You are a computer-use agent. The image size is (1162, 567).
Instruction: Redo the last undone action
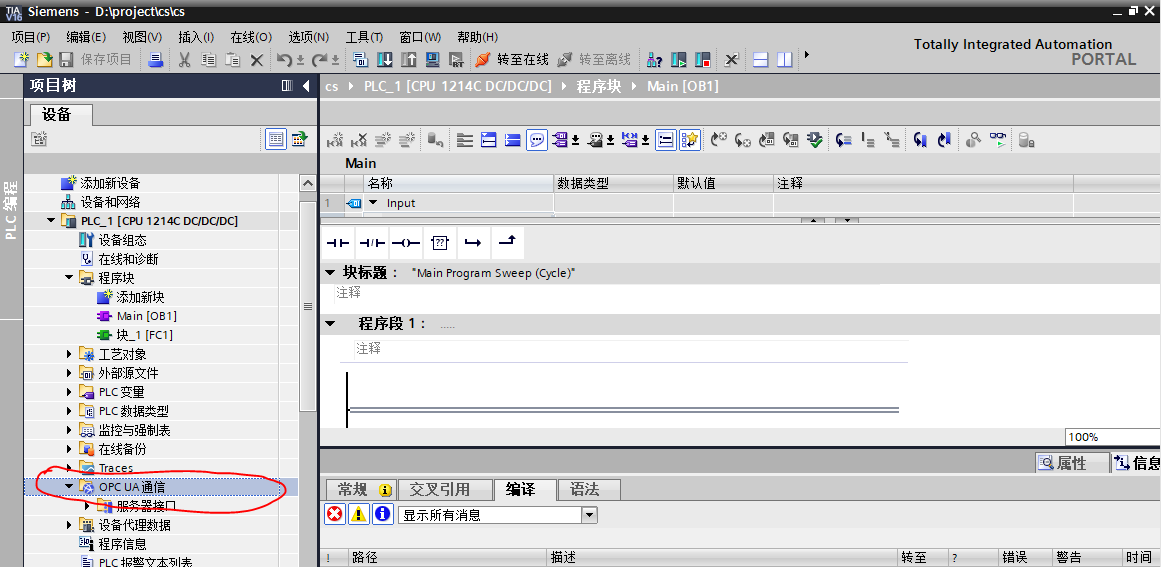[x=319, y=60]
